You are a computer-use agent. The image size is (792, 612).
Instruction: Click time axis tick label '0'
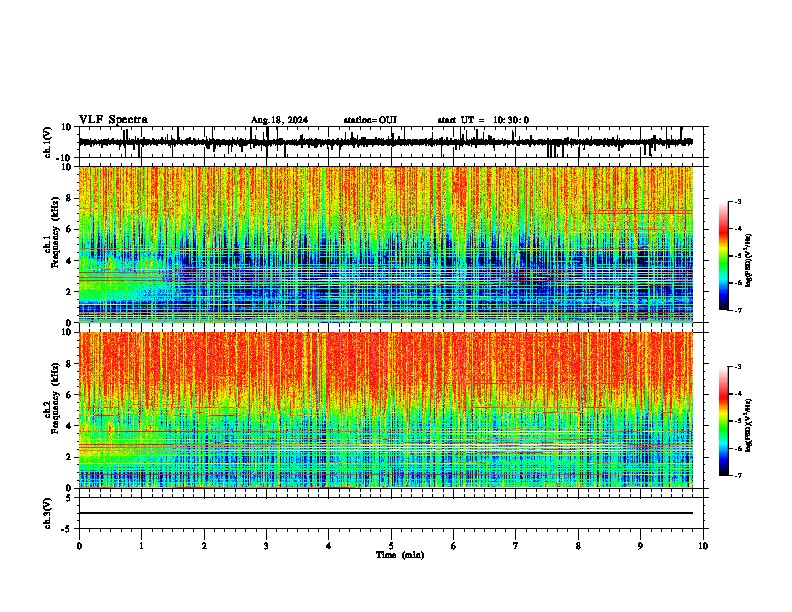click(79, 546)
